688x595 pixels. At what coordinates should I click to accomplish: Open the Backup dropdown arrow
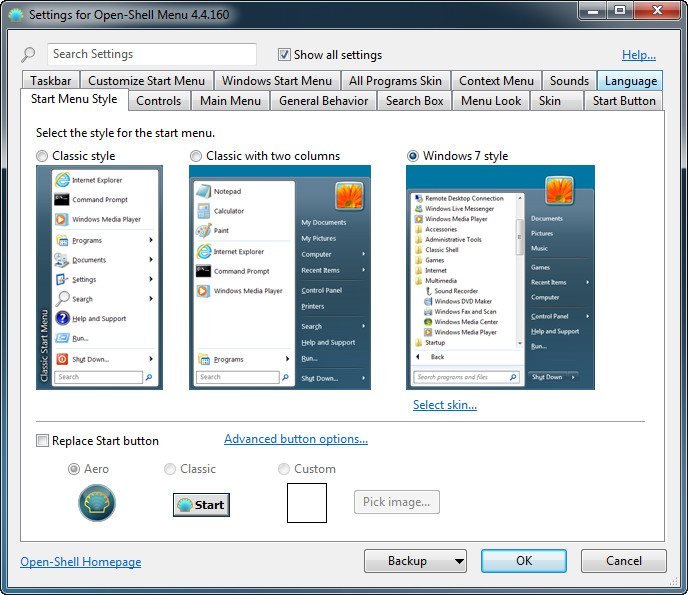coord(459,561)
